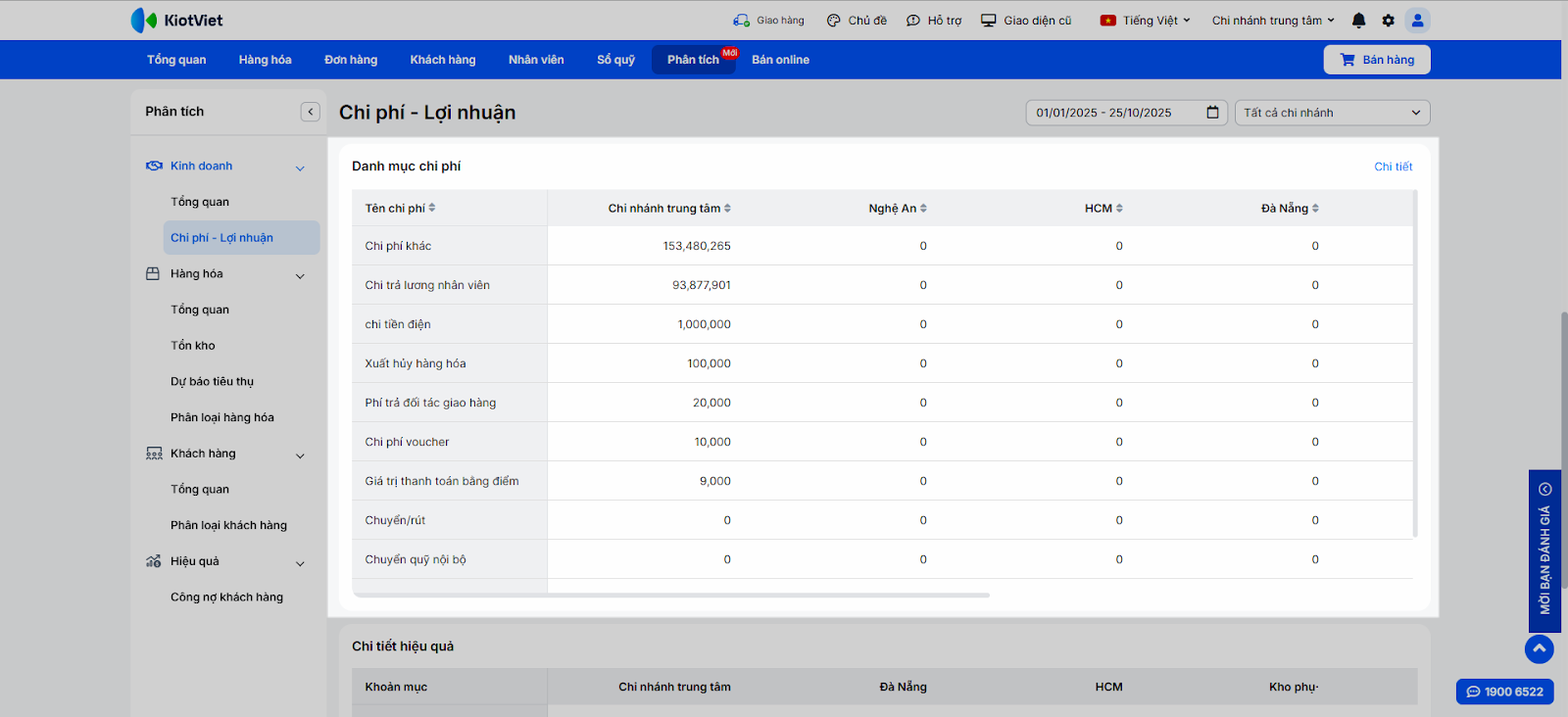
Task: Open the Chi tiết link
Action: click(1394, 167)
